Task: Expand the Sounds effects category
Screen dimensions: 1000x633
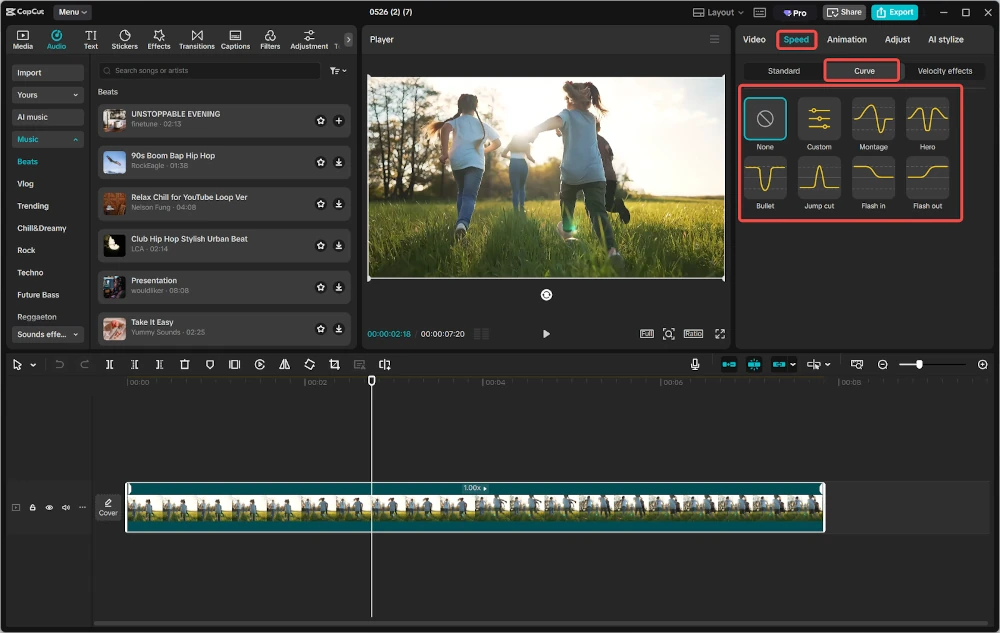Action: pyautogui.click(x=47, y=334)
